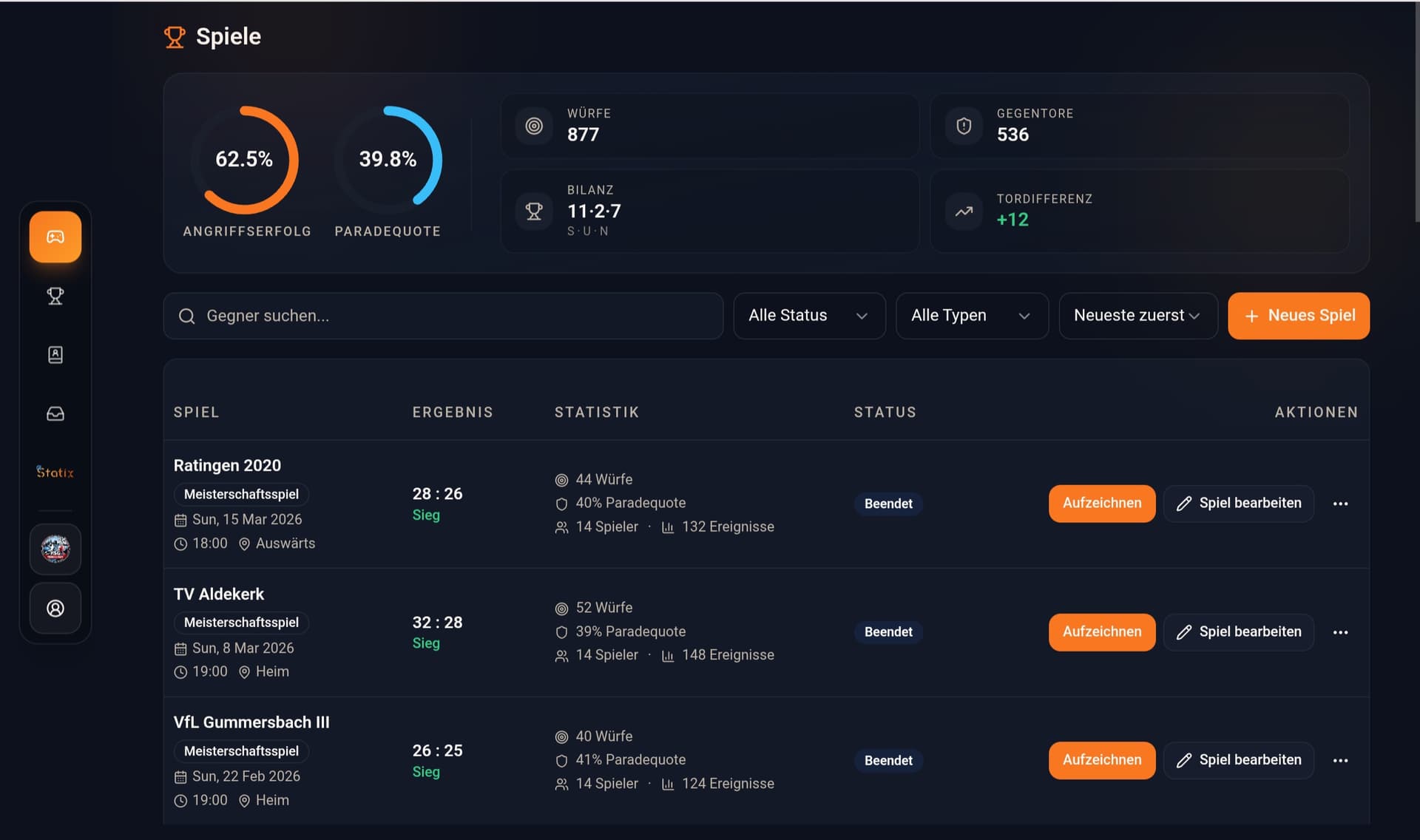Click Aufzeichnen for Ratingen 2020
The image size is (1420, 840).
[1102, 504]
